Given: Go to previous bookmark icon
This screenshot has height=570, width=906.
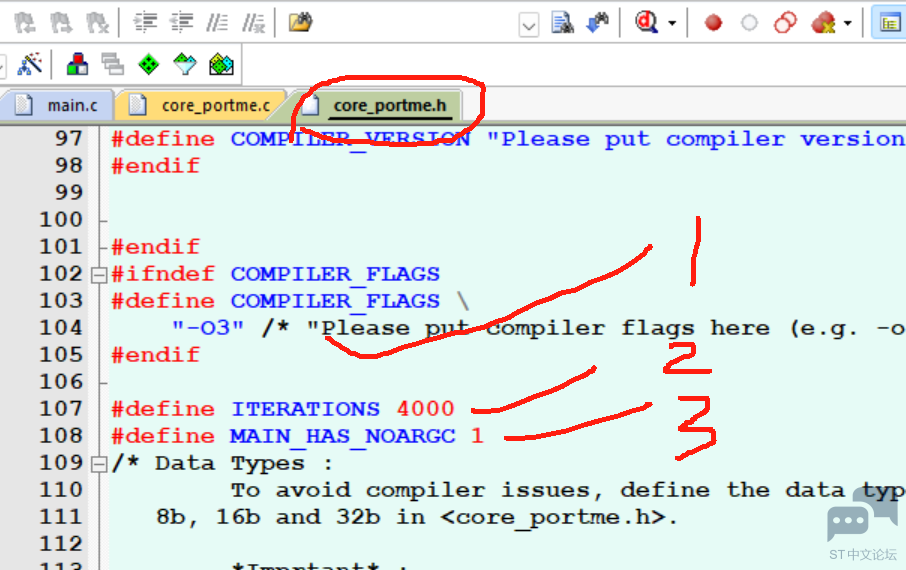Looking at the screenshot, I should click(x=25, y=23).
